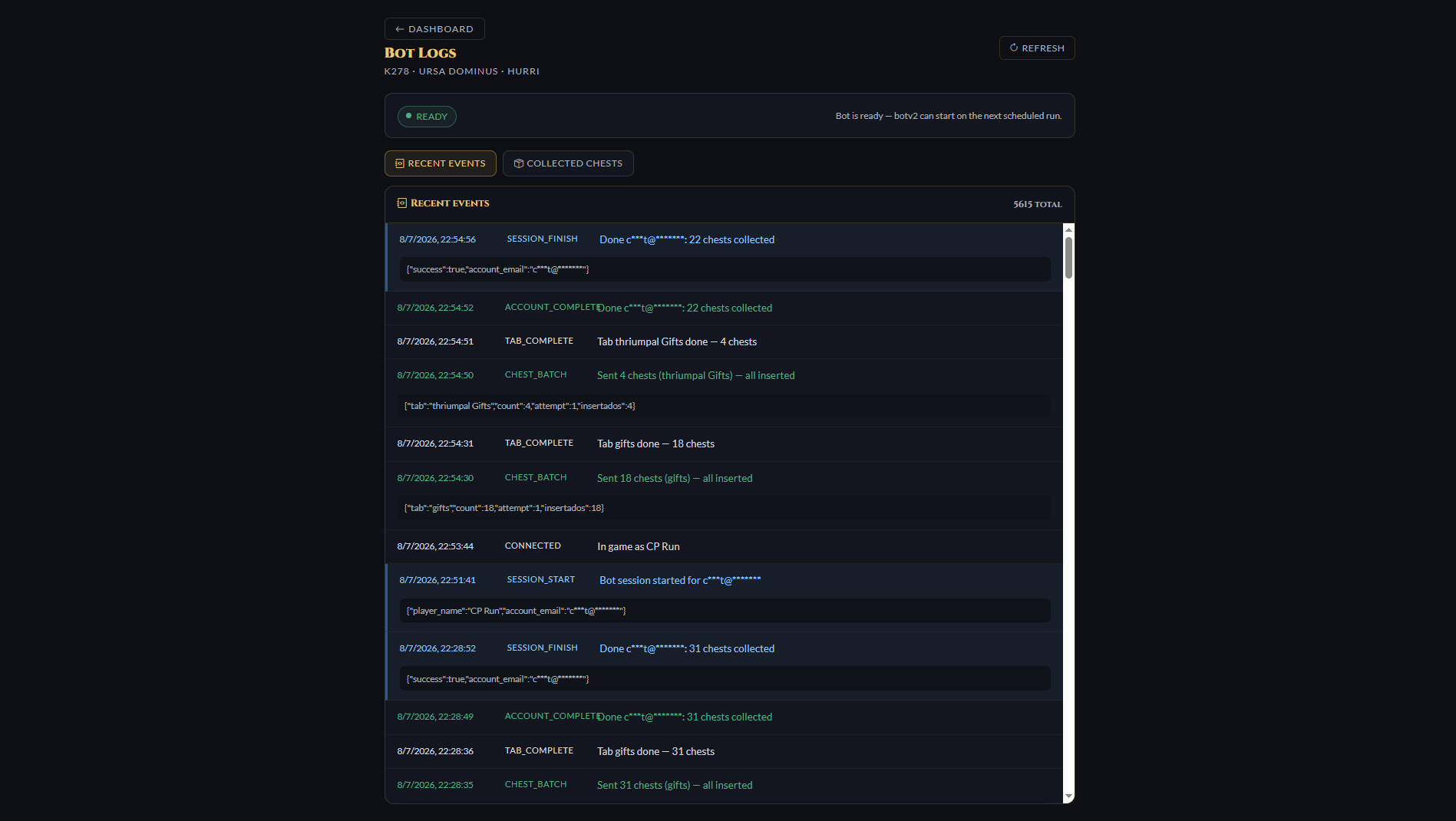1456x821 pixels.
Task: Click 'Sent 18 chests (gifts) — all inserted'
Action: 675,478
